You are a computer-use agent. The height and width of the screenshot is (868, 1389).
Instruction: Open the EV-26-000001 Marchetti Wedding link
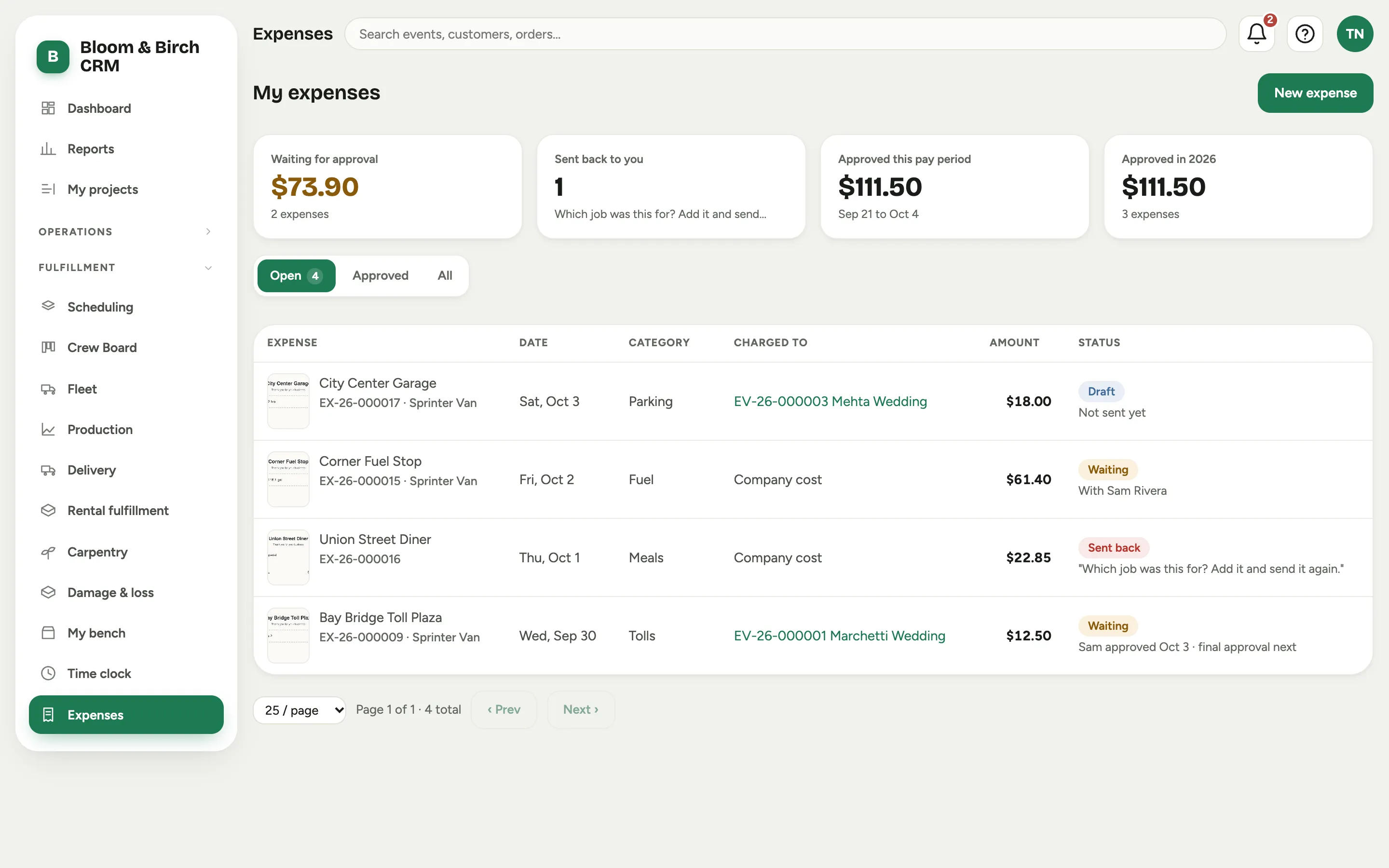(839, 636)
